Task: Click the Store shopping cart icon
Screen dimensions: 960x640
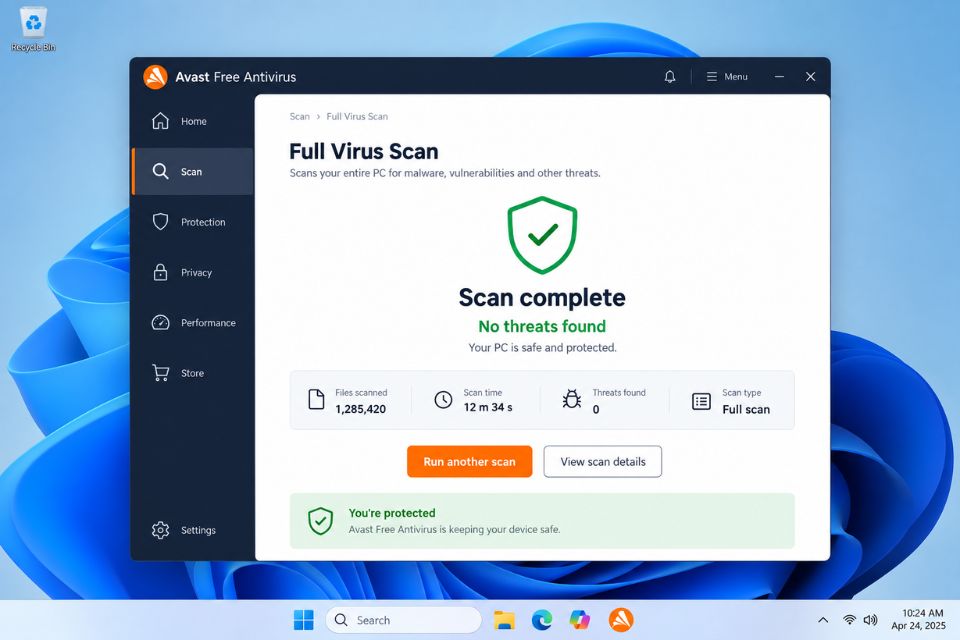Action: point(160,372)
